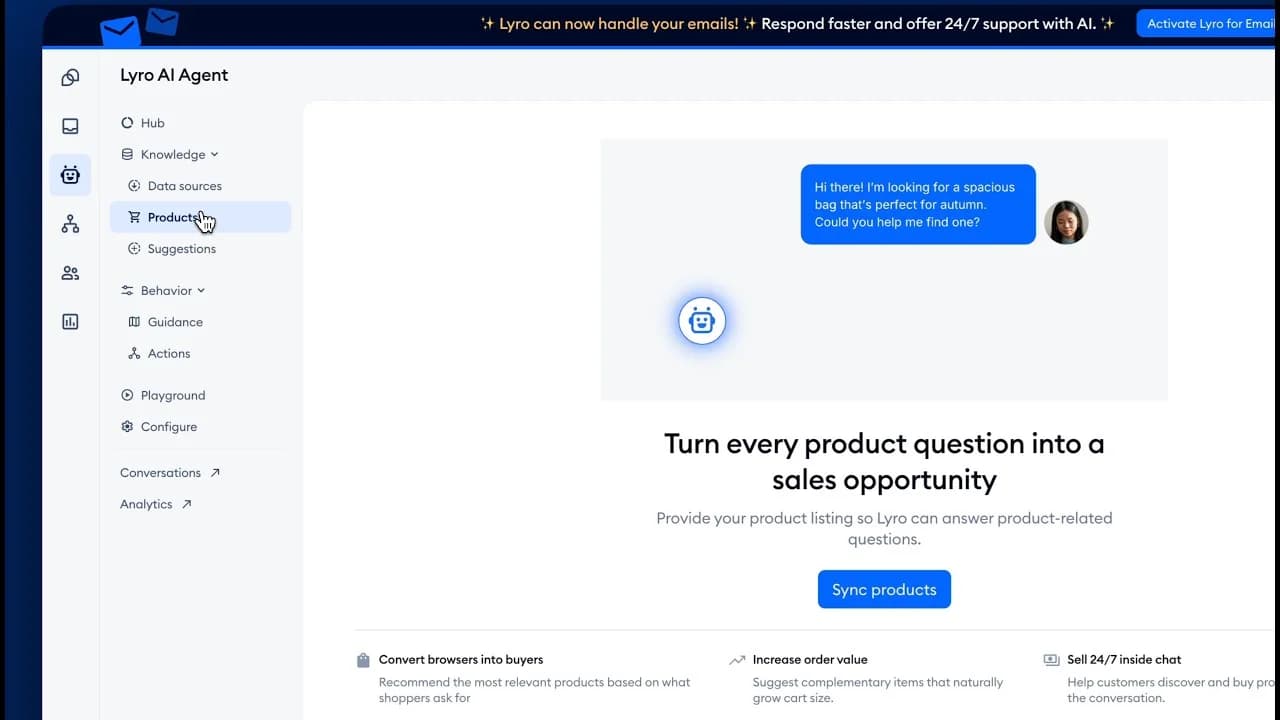Screen dimensions: 1280x720
Task: Click the banner text about Lyro handling emails
Action: coord(798,24)
